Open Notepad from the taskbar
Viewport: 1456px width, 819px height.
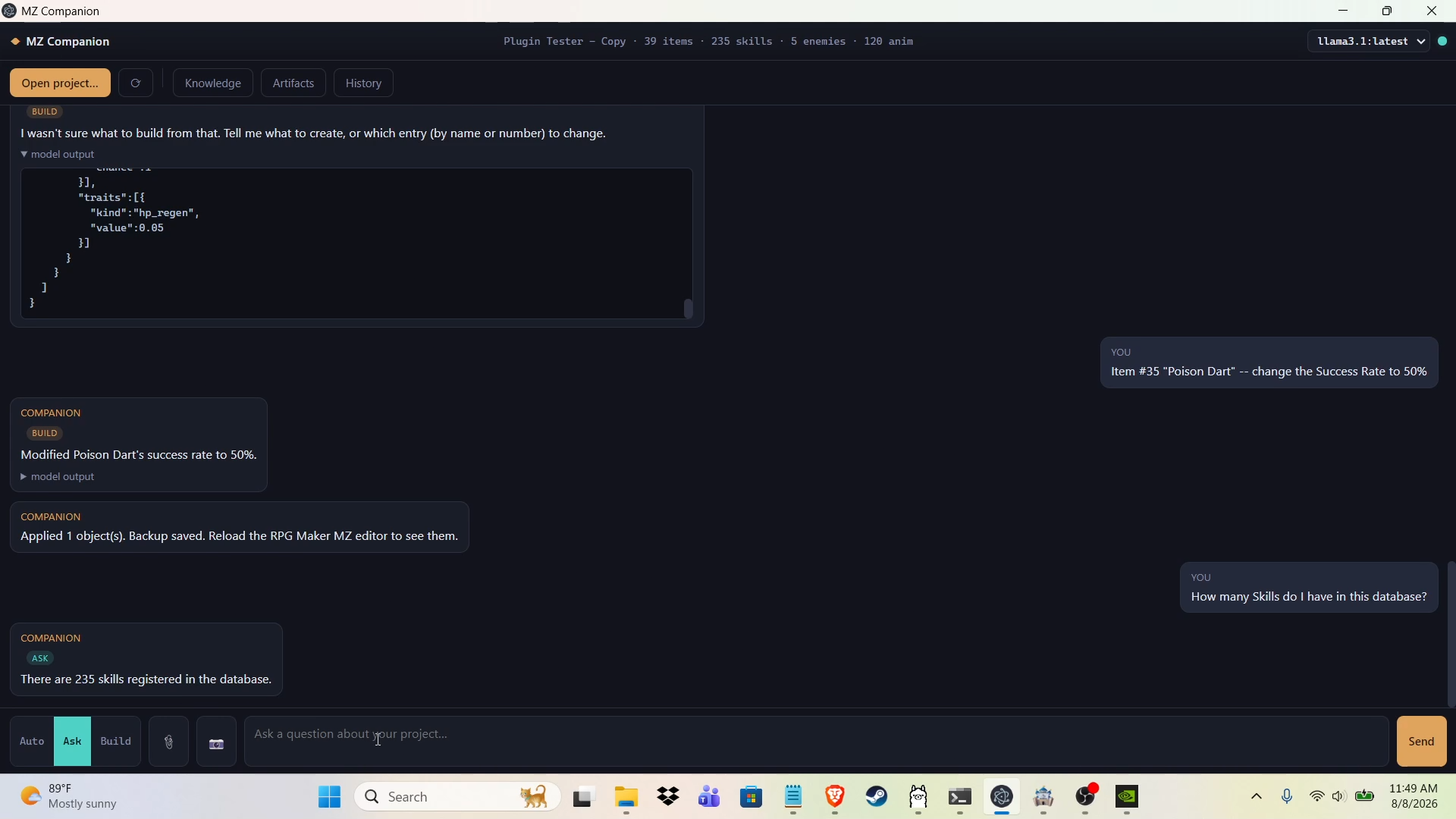pyautogui.click(x=793, y=797)
